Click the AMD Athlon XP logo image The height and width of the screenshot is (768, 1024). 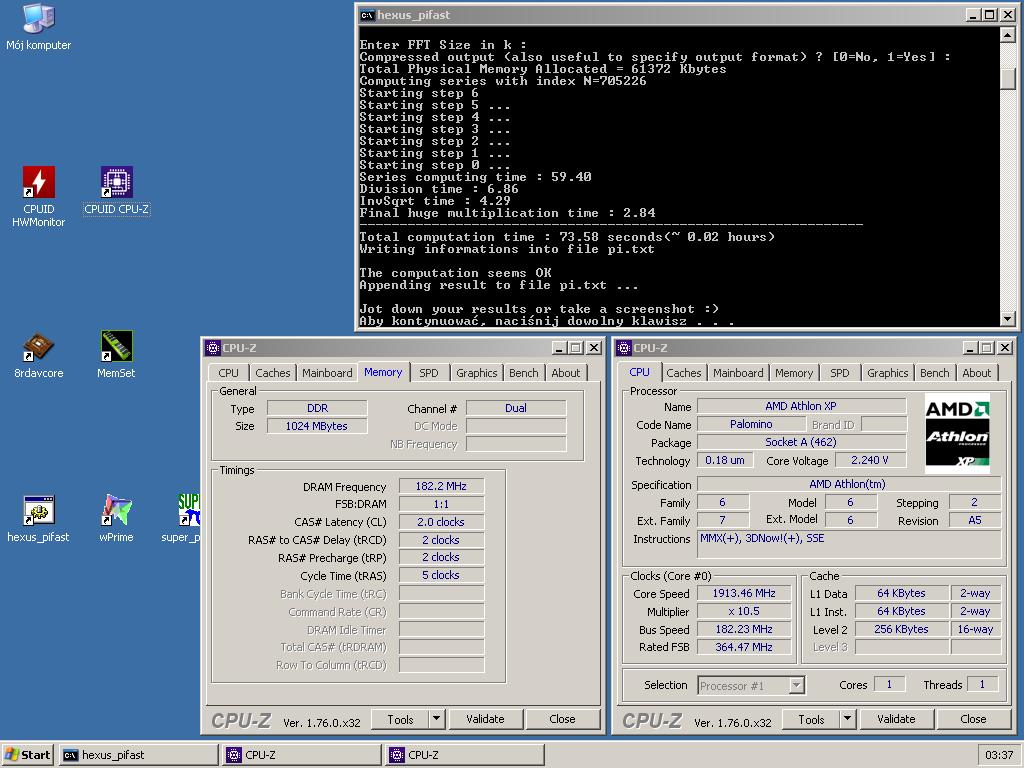point(957,433)
